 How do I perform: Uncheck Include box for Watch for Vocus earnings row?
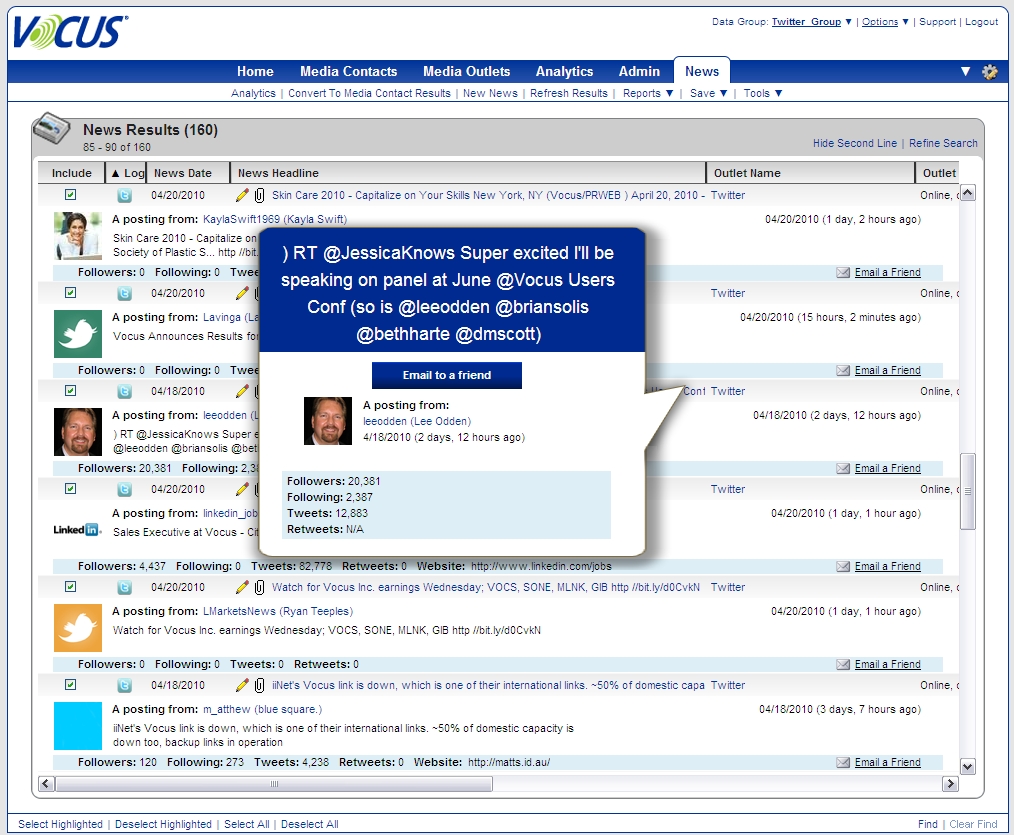pyautogui.click(x=70, y=587)
